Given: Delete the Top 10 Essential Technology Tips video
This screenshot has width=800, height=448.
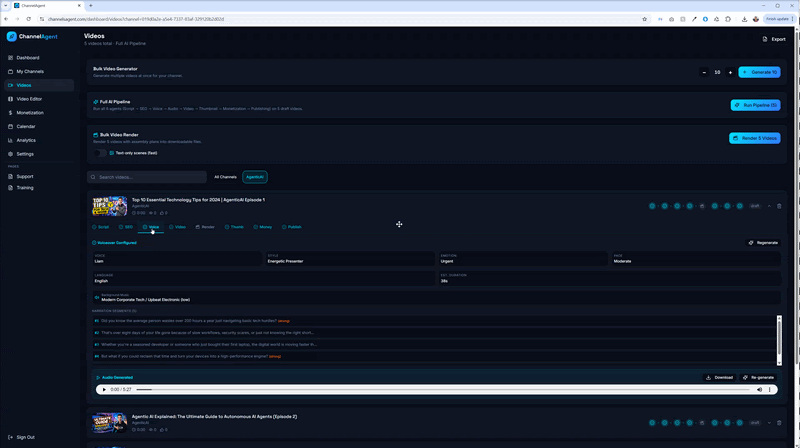Looking at the screenshot, I should pyautogui.click(x=779, y=206).
